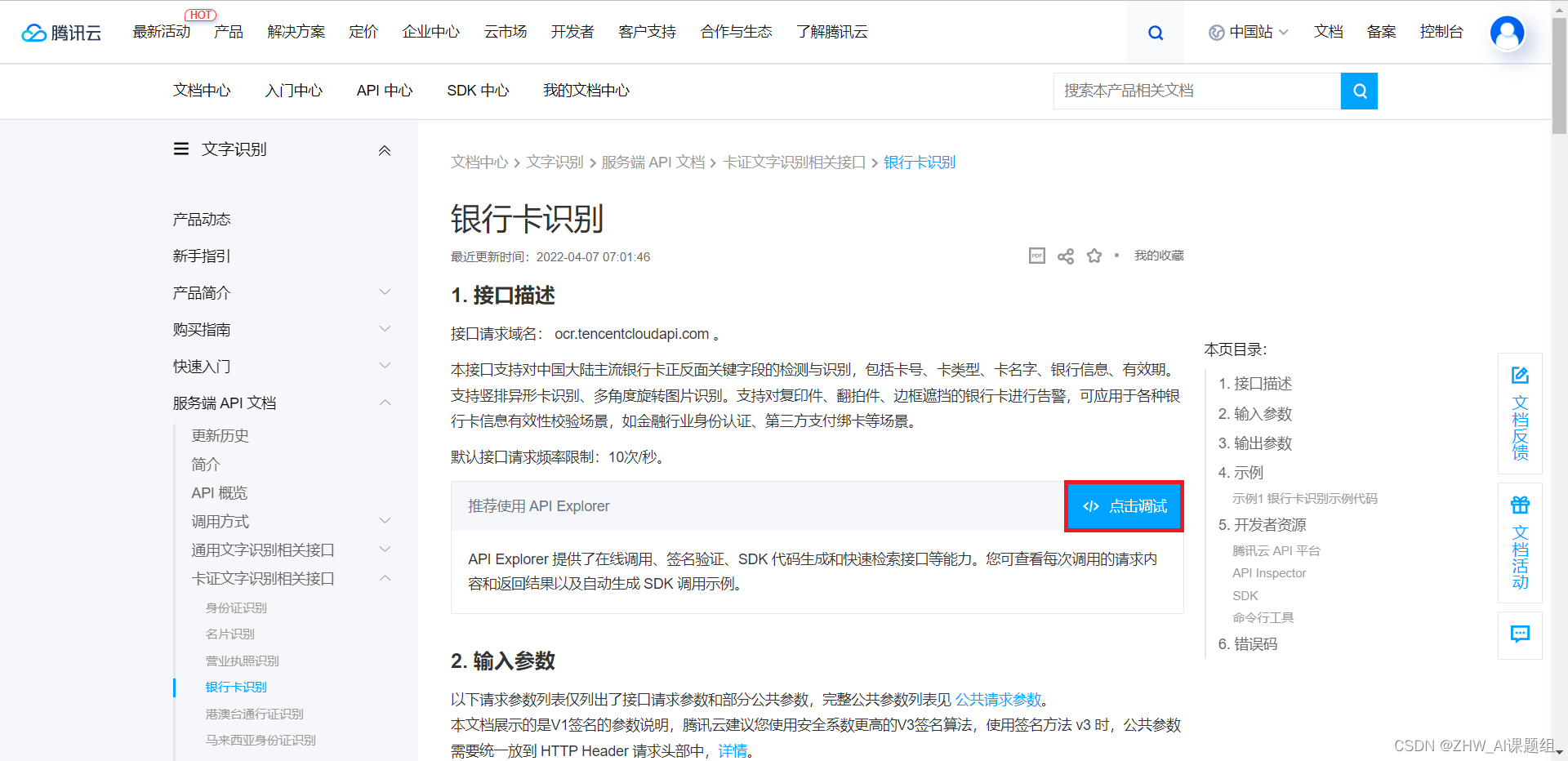
Task: Open the 公共请求参数 link
Action: click(x=998, y=700)
